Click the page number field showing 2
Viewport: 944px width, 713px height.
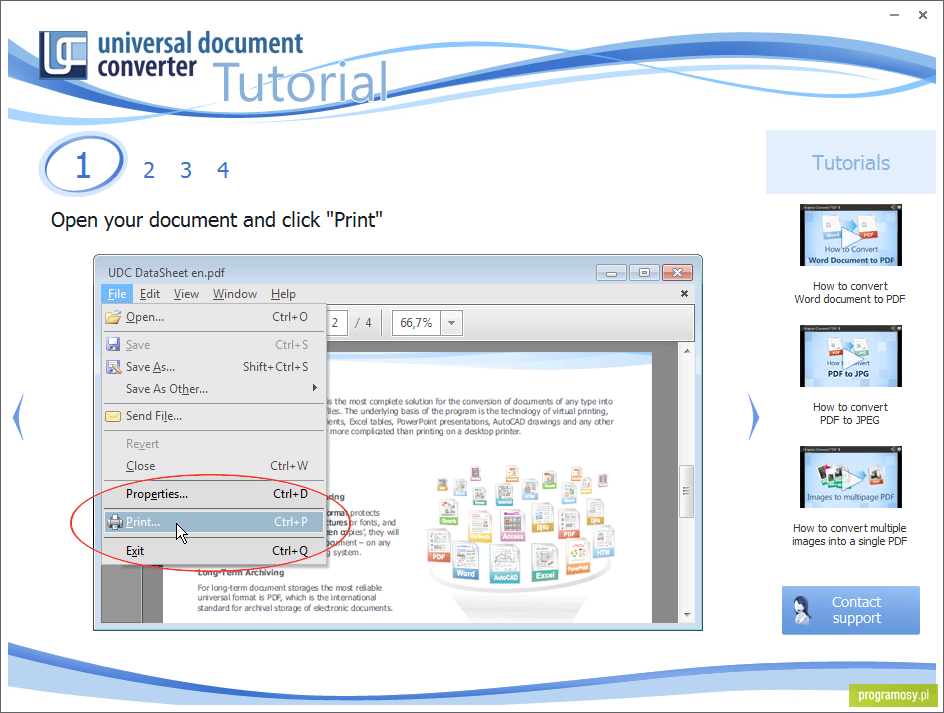click(x=336, y=323)
